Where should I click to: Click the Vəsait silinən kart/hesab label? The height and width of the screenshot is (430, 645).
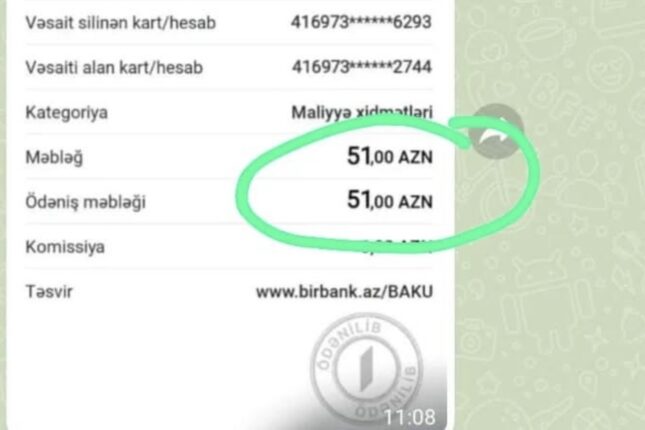click(x=121, y=23)
